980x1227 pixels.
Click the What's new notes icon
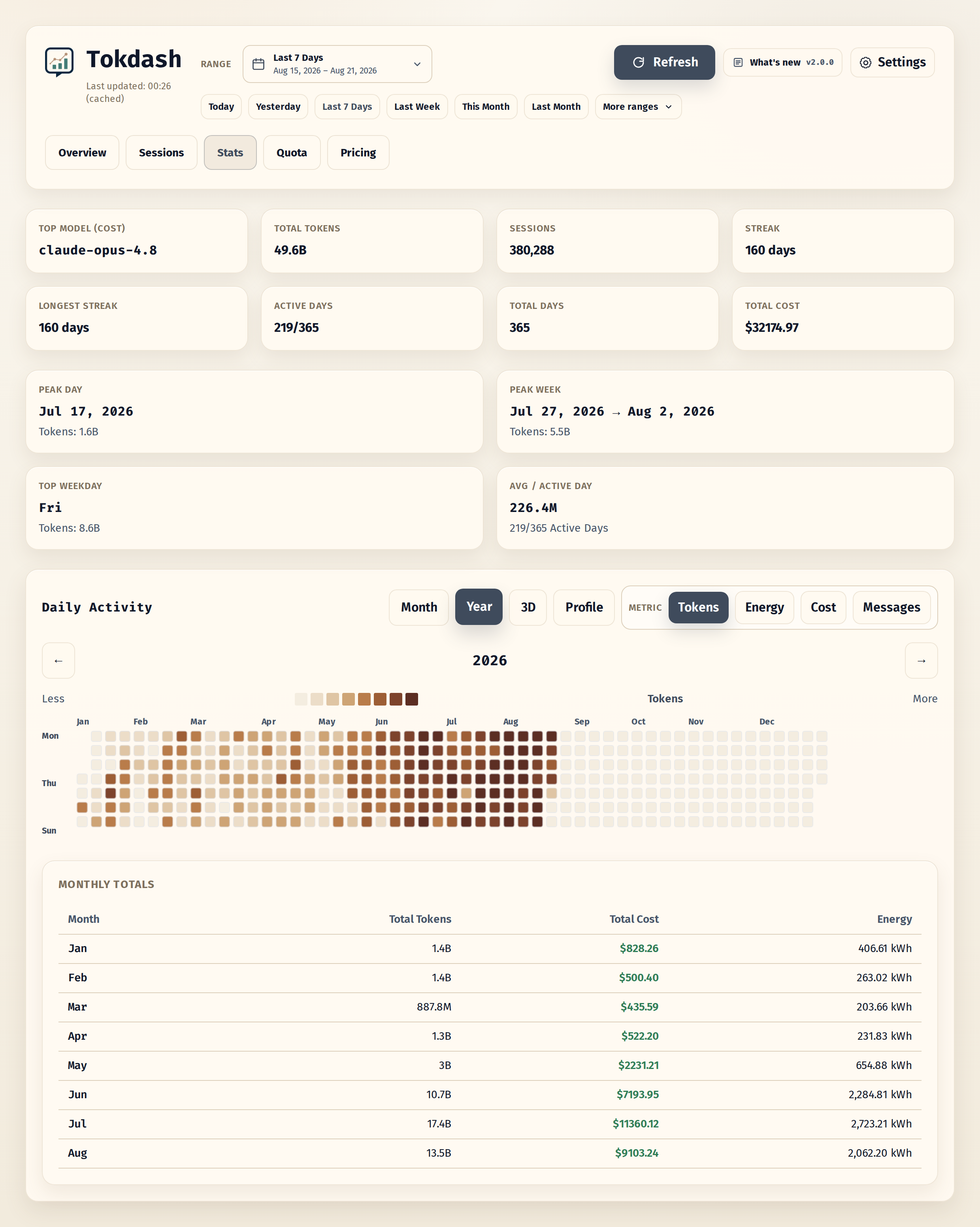pos(738,62)
